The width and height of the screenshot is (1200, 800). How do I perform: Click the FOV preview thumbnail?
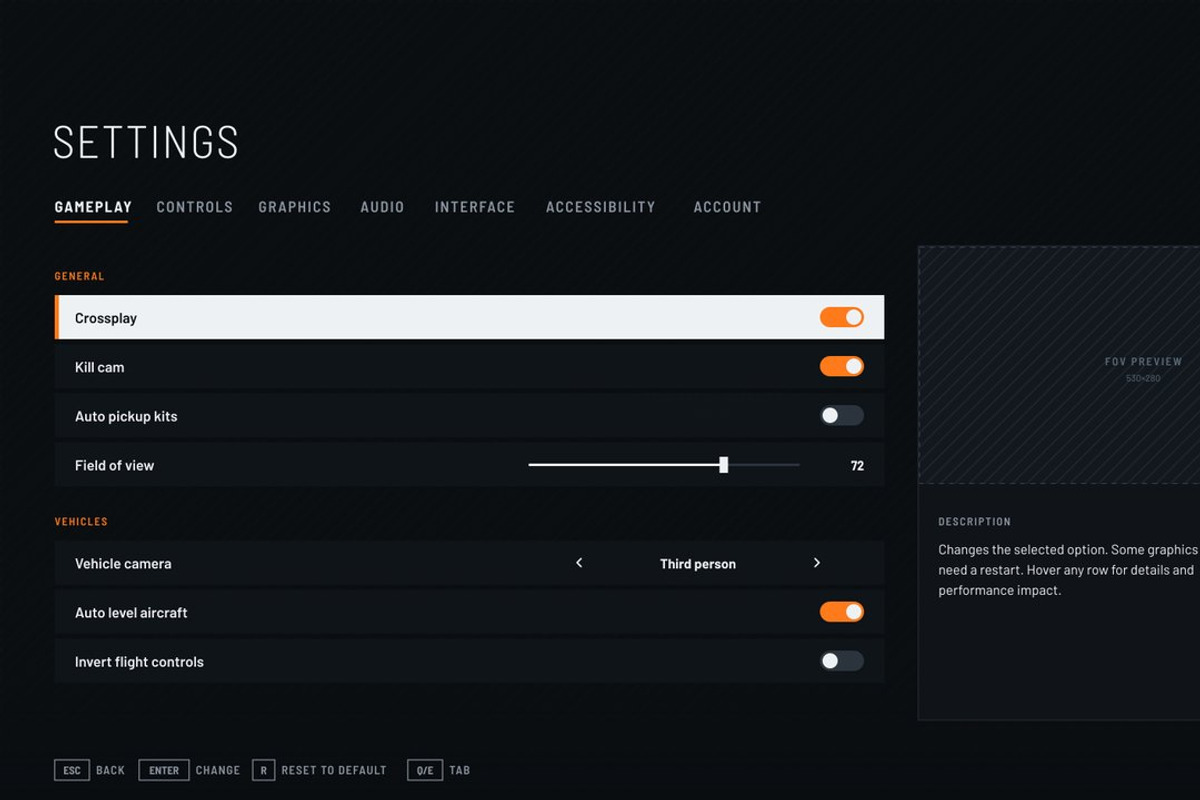pos(1059,365)
